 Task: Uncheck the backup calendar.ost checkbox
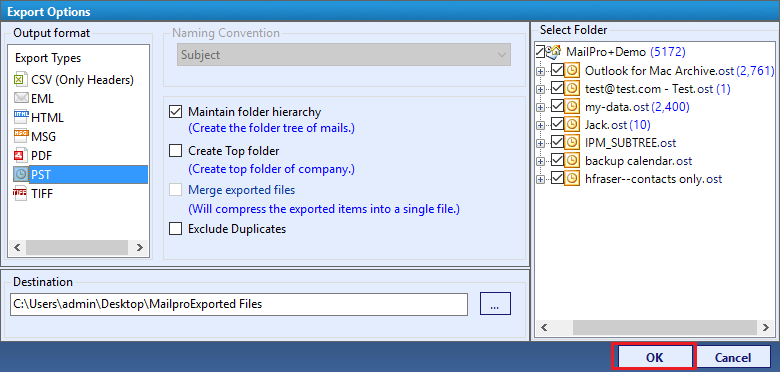(x=558, y=160)
